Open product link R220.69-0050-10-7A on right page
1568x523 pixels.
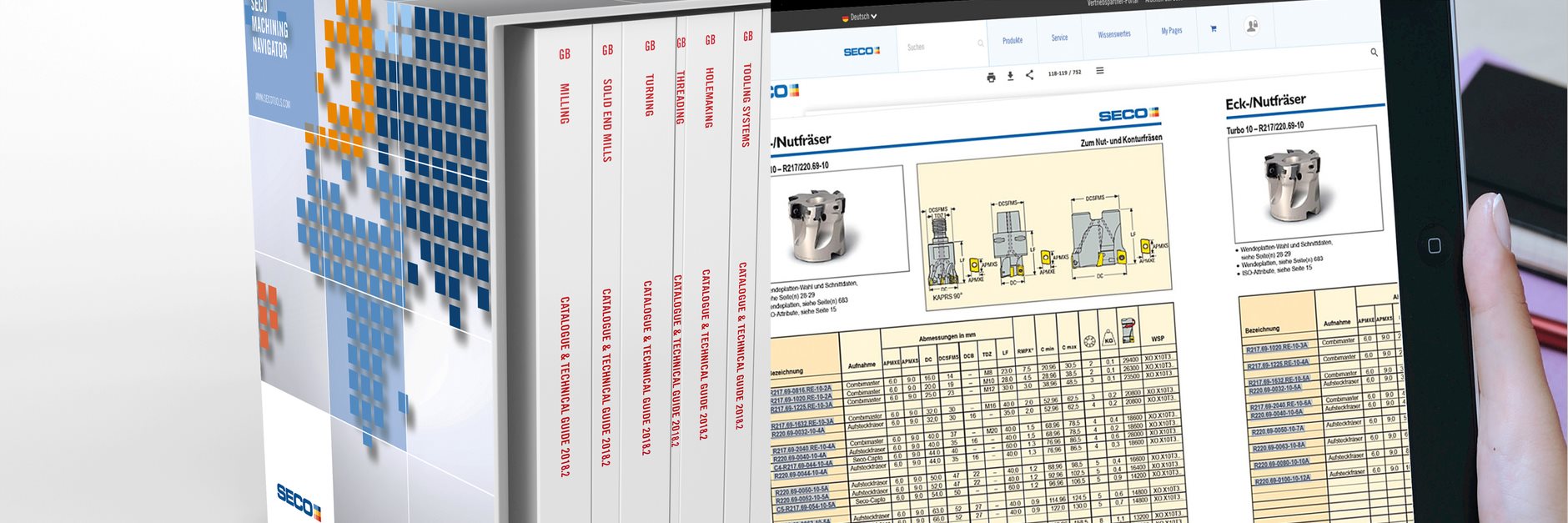pos(1278,430)
